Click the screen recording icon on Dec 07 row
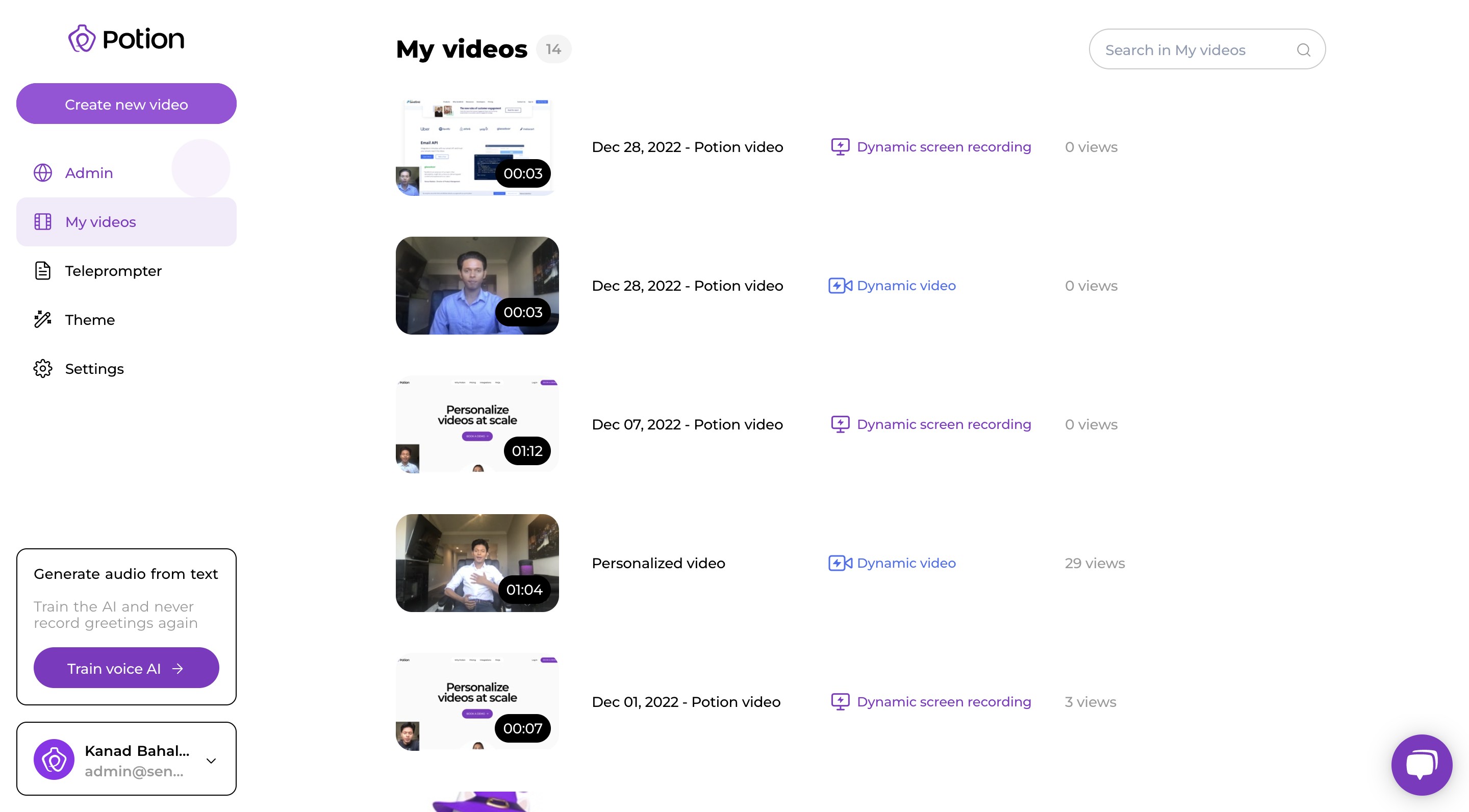The width and height of the screenshot is (1469, 812). pos(840,424)
